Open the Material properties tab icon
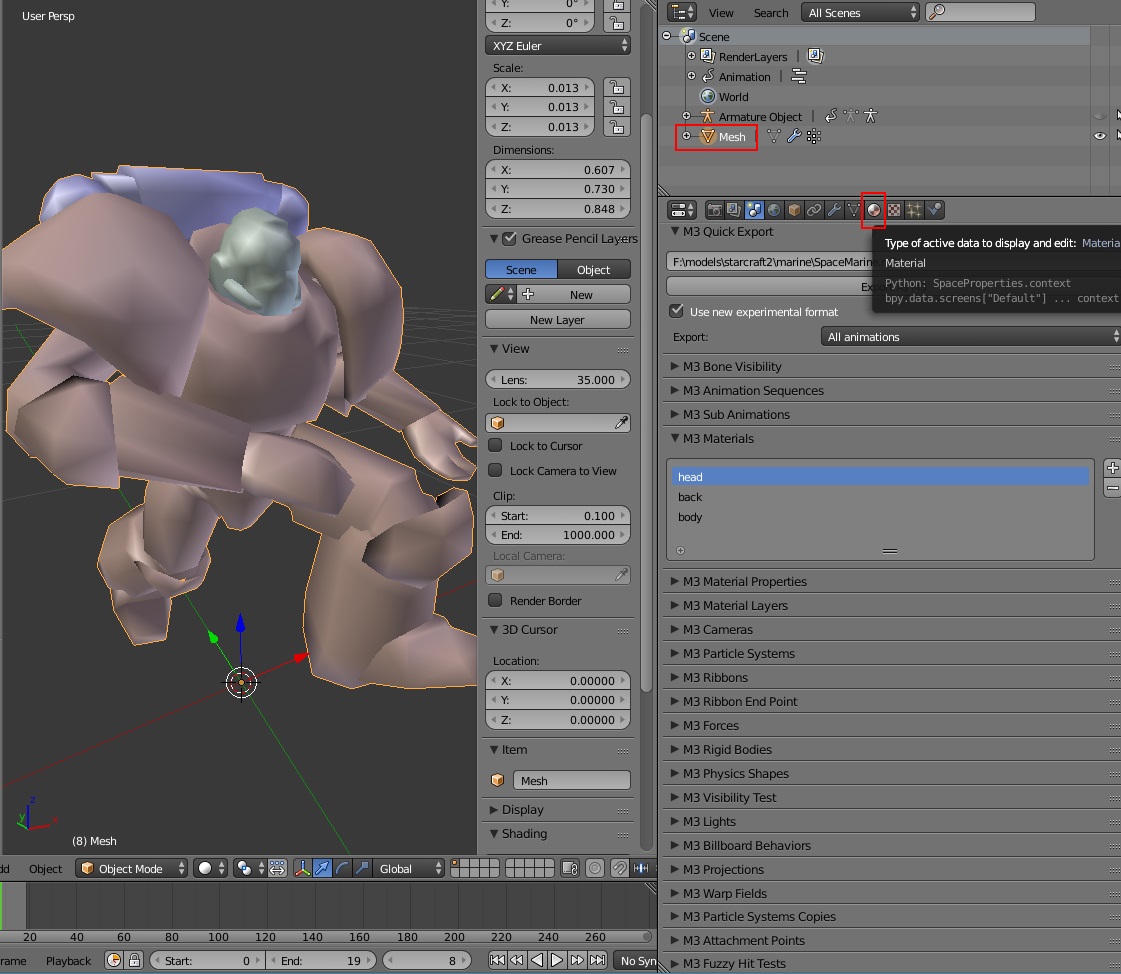Viewport: 1121px width, 974px height. [873, 210]
